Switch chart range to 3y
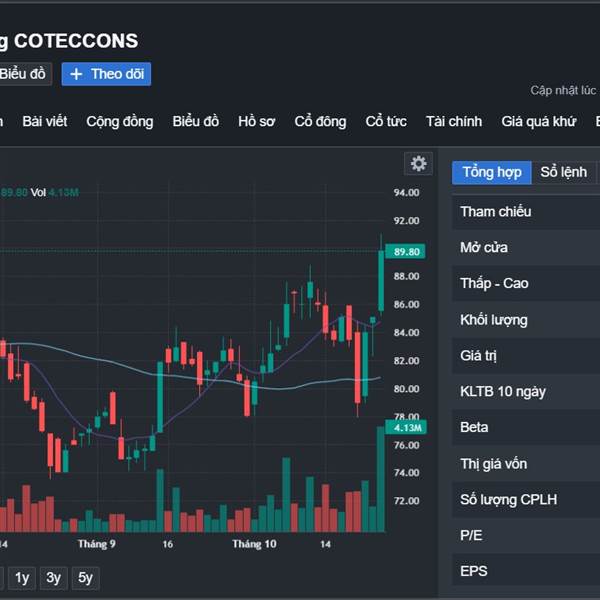Screen dimensions: 600x600 pos(54,577)
